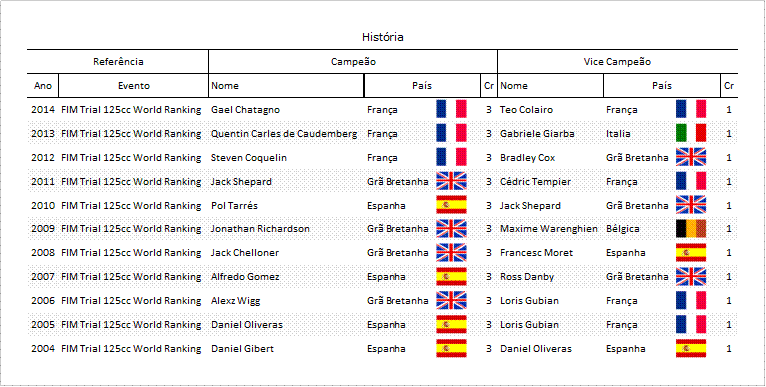Select the Quentin Carles de Caudemberg cell
Screen dimensions: 766x387
coord(286,133)
